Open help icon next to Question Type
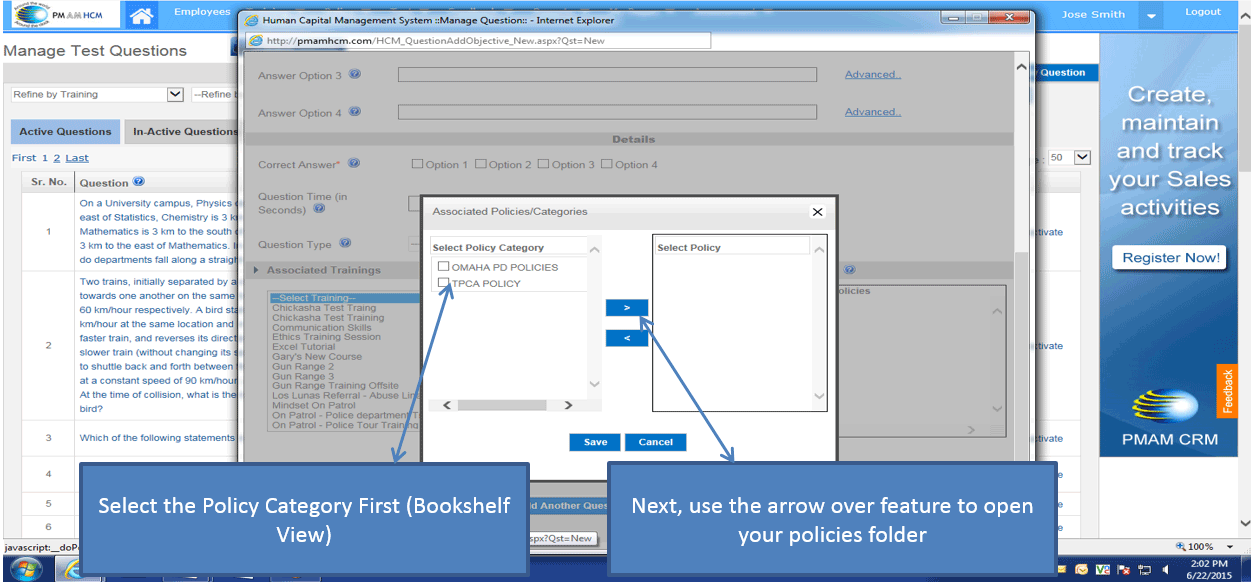The image size is (1251, 582). pos(345,243)
